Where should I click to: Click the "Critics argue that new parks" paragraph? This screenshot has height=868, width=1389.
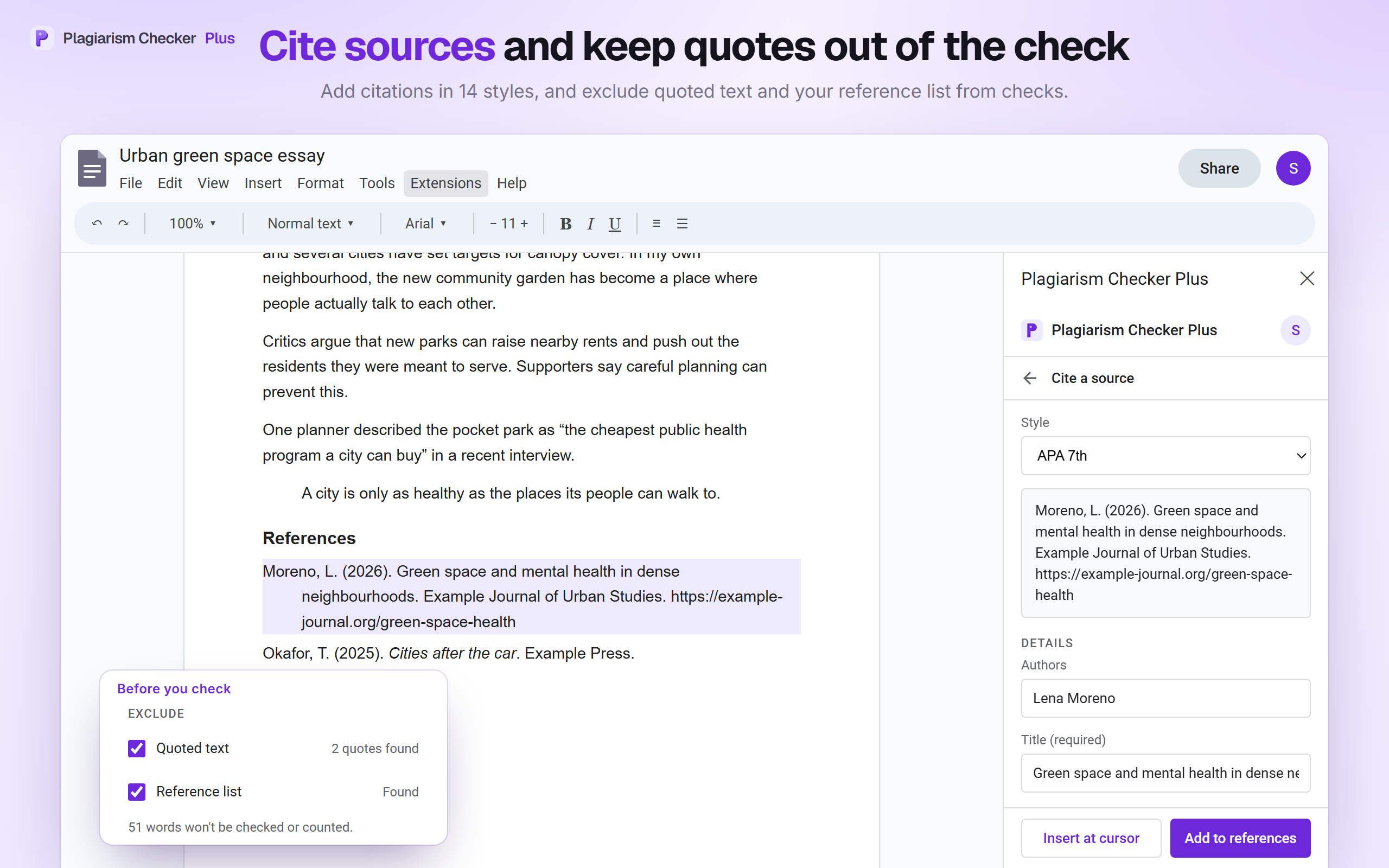point(514,366)
